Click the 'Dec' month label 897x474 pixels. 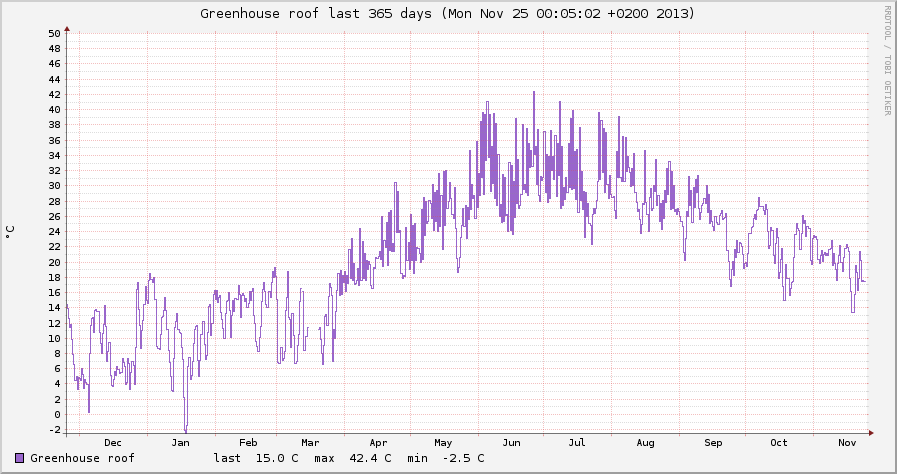(x=113, y=443)
